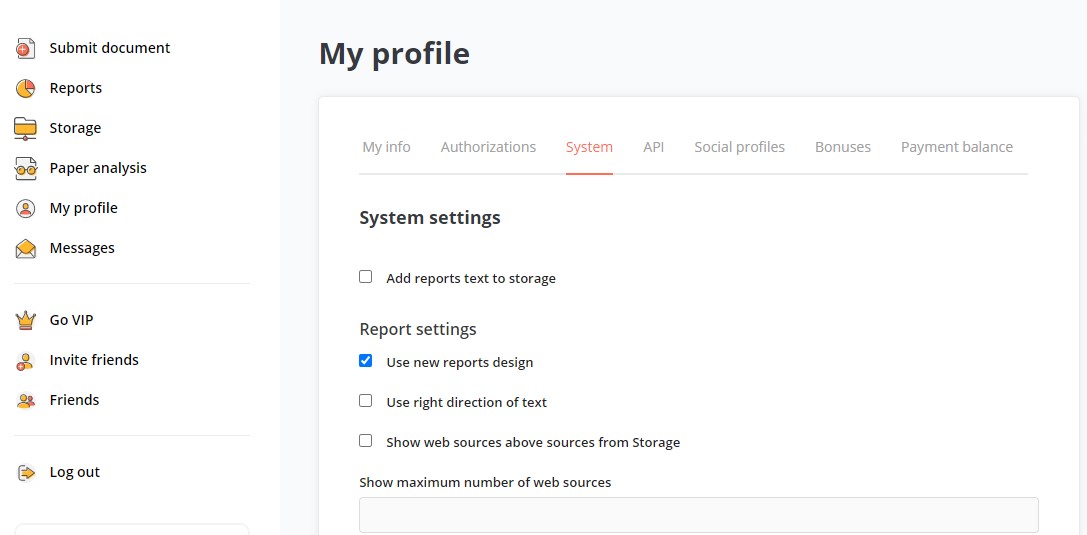
Task: Switch to the API tab
Action: (x=653, y=147)
